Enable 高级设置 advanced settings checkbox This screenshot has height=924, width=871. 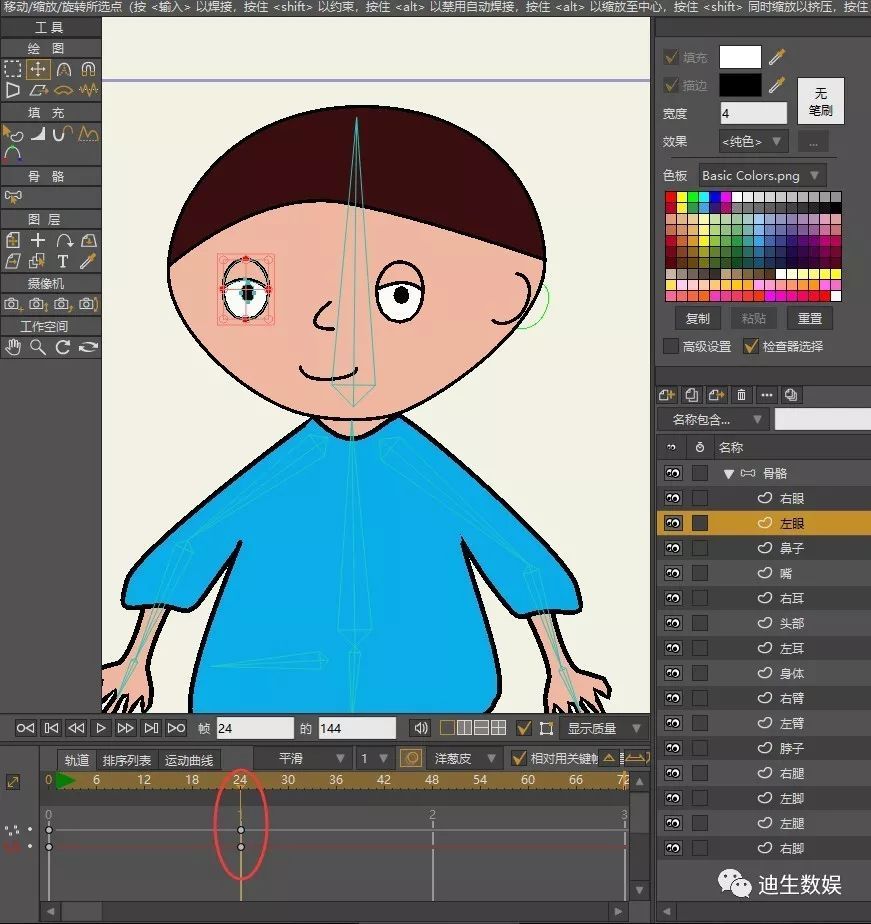click(x=671, y=346)
